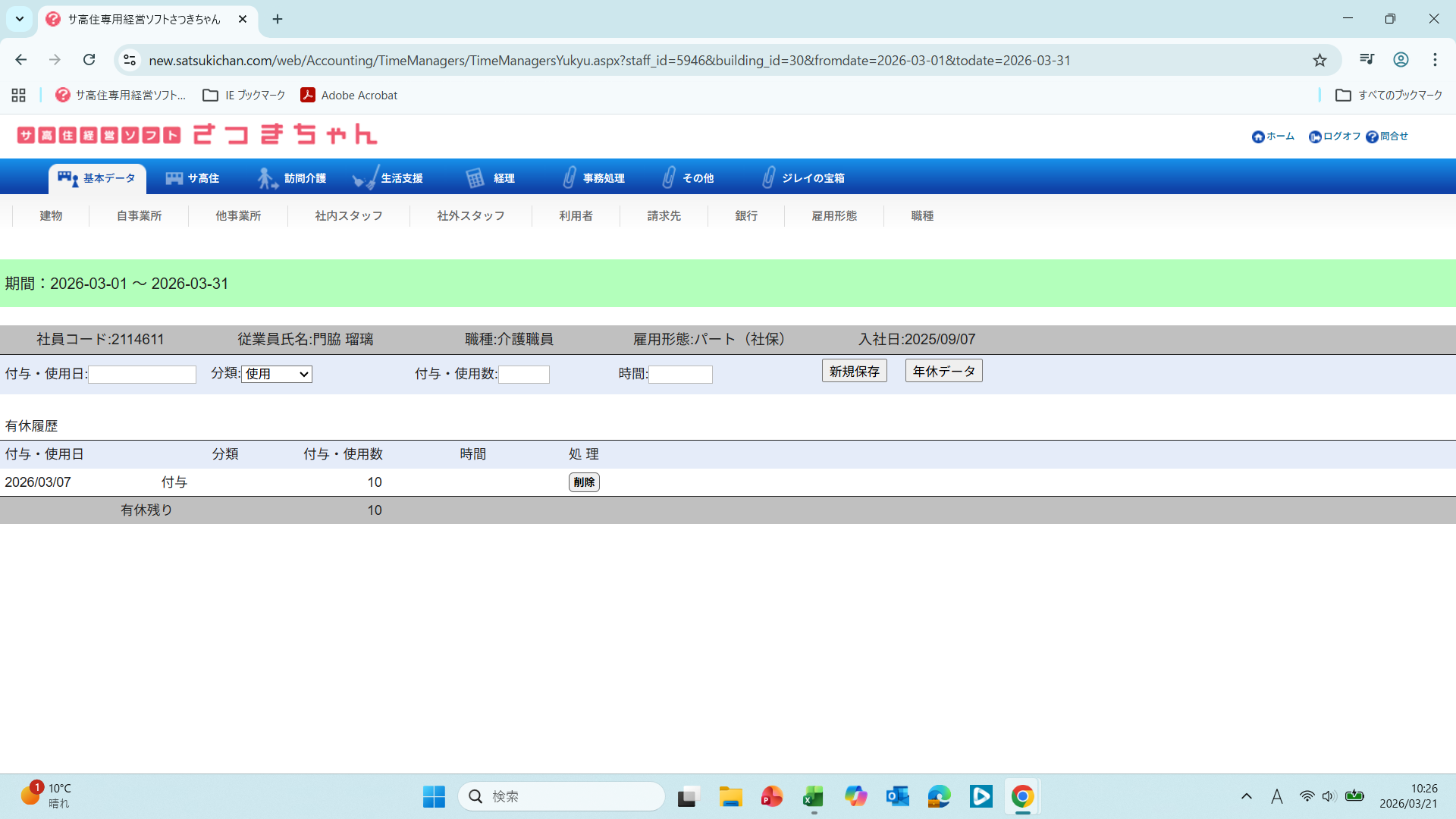This screenshot has height=819, width=1456.
Task: Focus the 付与・使用日 date field
Action: pos(142,375)
